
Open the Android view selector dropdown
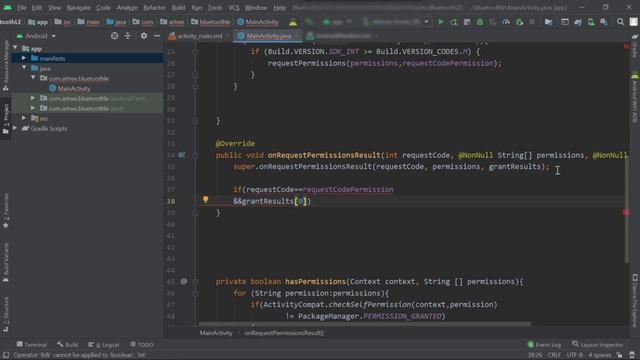pos(36,36)
